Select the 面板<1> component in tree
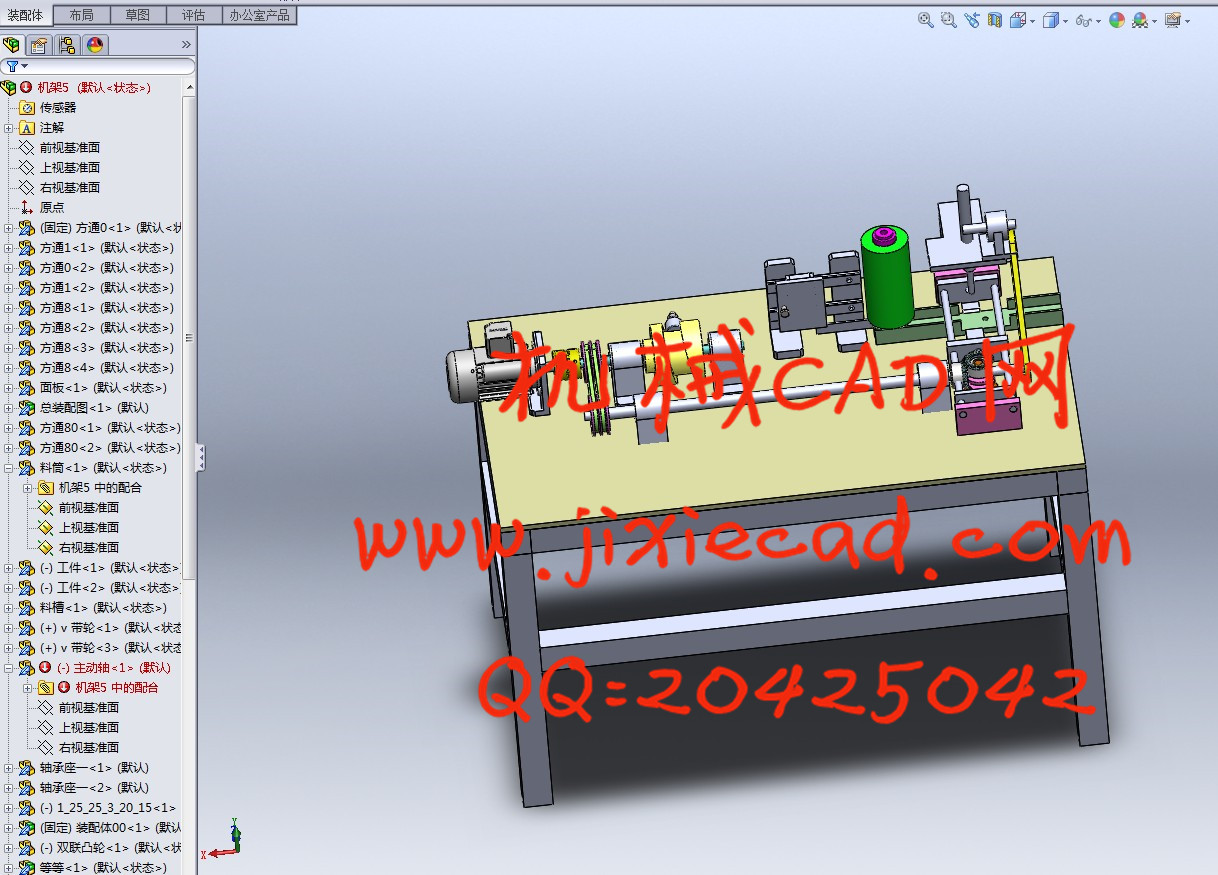Image resolution: width=1218 pixels, height=875 pixels. coord(103,388)
